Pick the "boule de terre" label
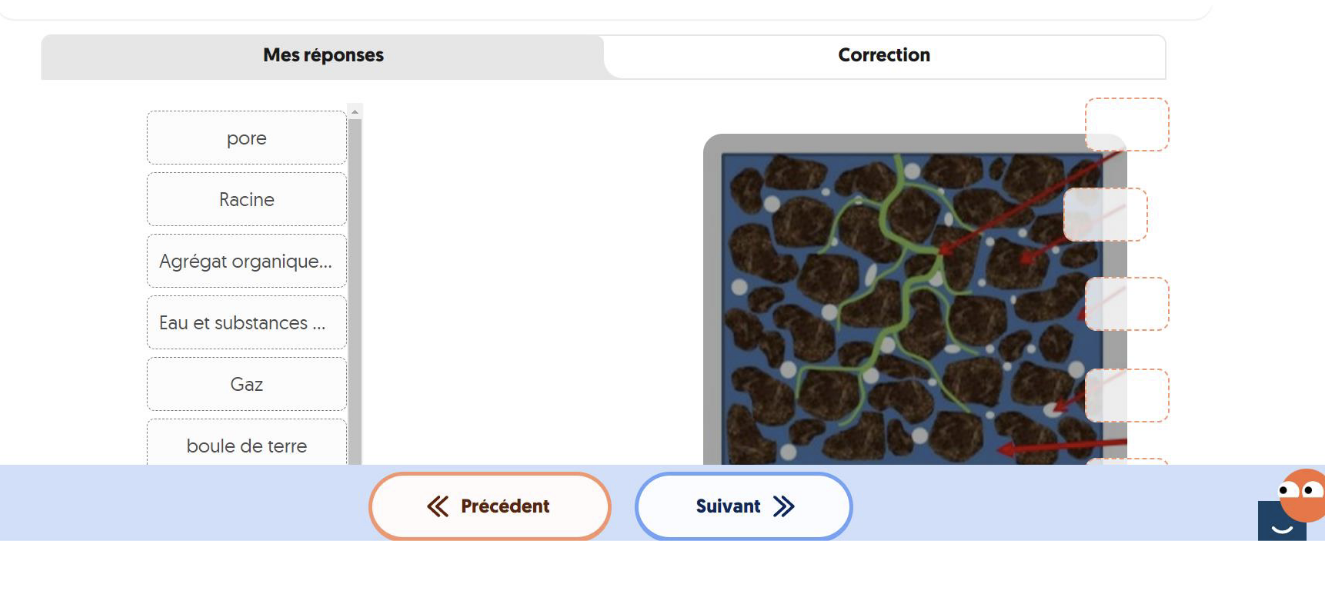1344x594 pixels. pyautogui.click(x=247, y=445)
